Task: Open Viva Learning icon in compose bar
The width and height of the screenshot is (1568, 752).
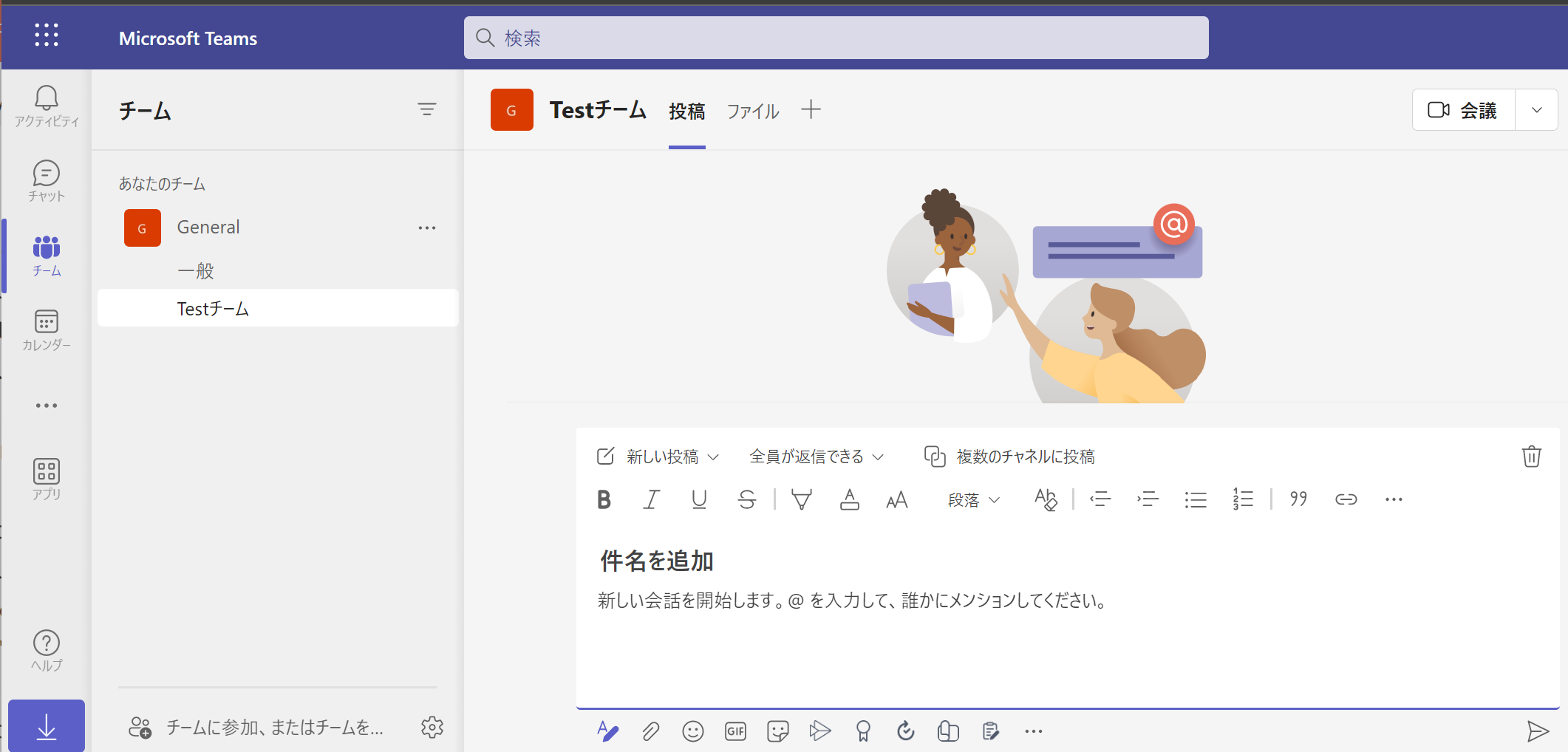Action: click(948, 731)
